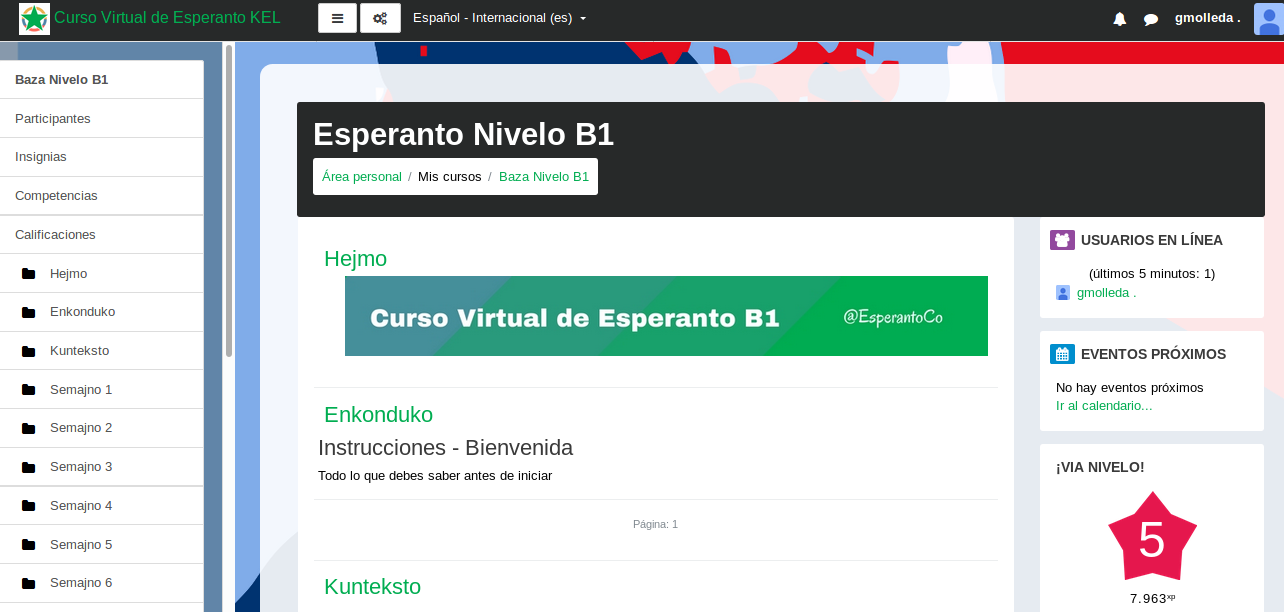Open the Español - Internacional language dropdown

click(x=499, y=18)
